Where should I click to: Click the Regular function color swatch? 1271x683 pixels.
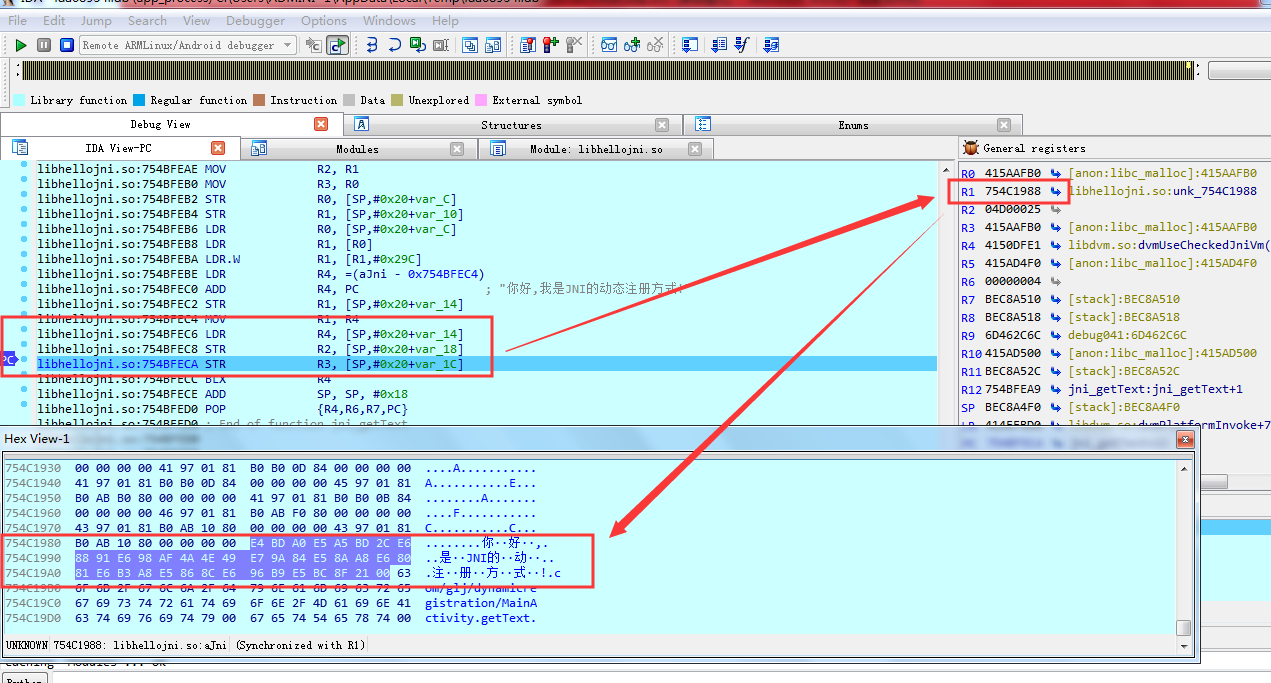(139, 100)
